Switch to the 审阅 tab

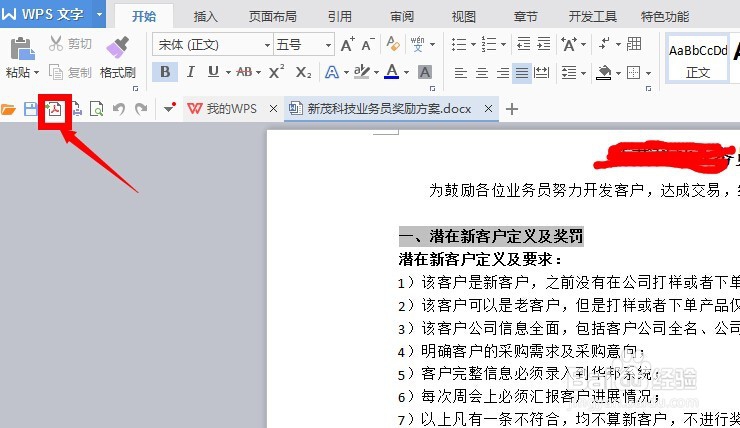coord(402,17)
